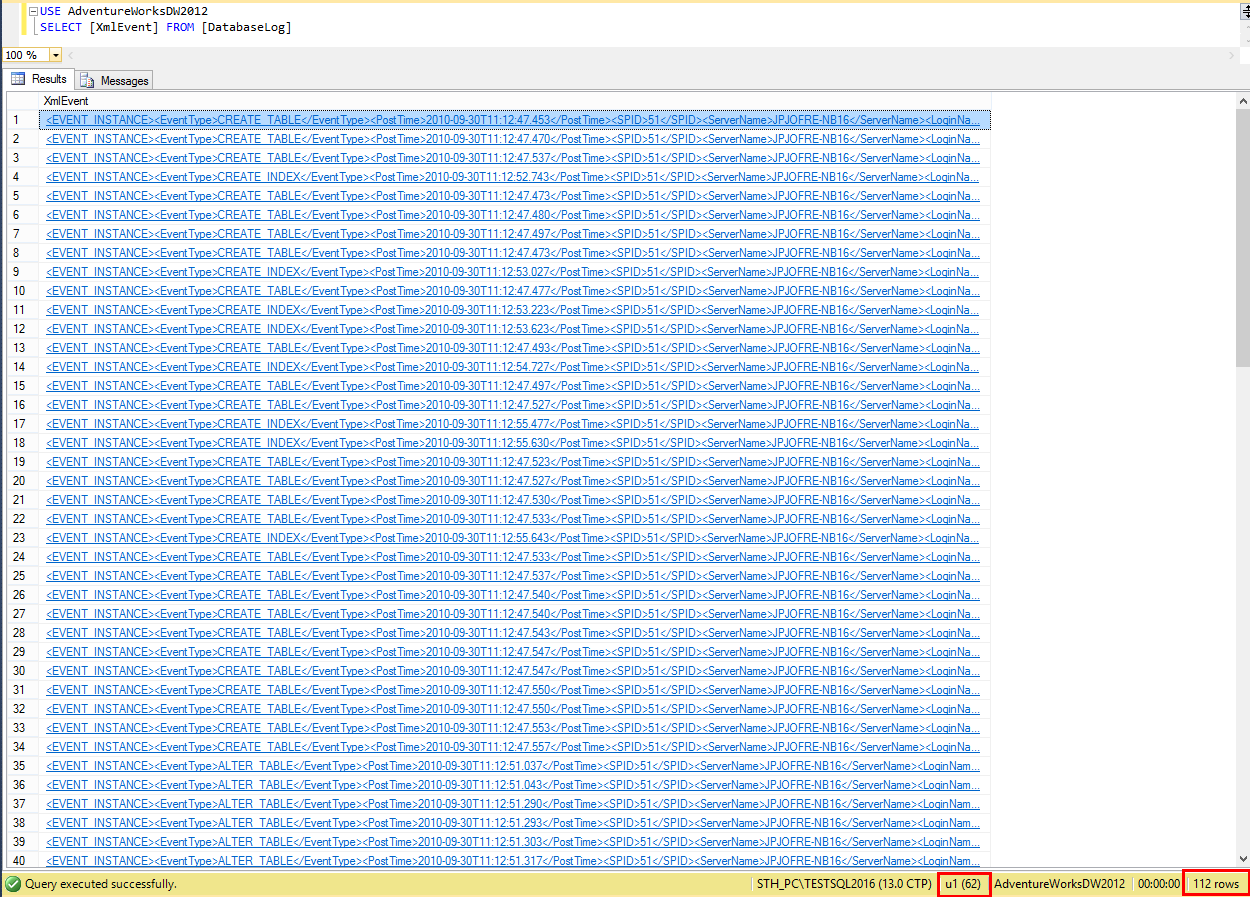Open ALTER_TABLE link with PostTime 11:12:51.037
Screen dimensions: 1250x897
click(x=512, y=766)
